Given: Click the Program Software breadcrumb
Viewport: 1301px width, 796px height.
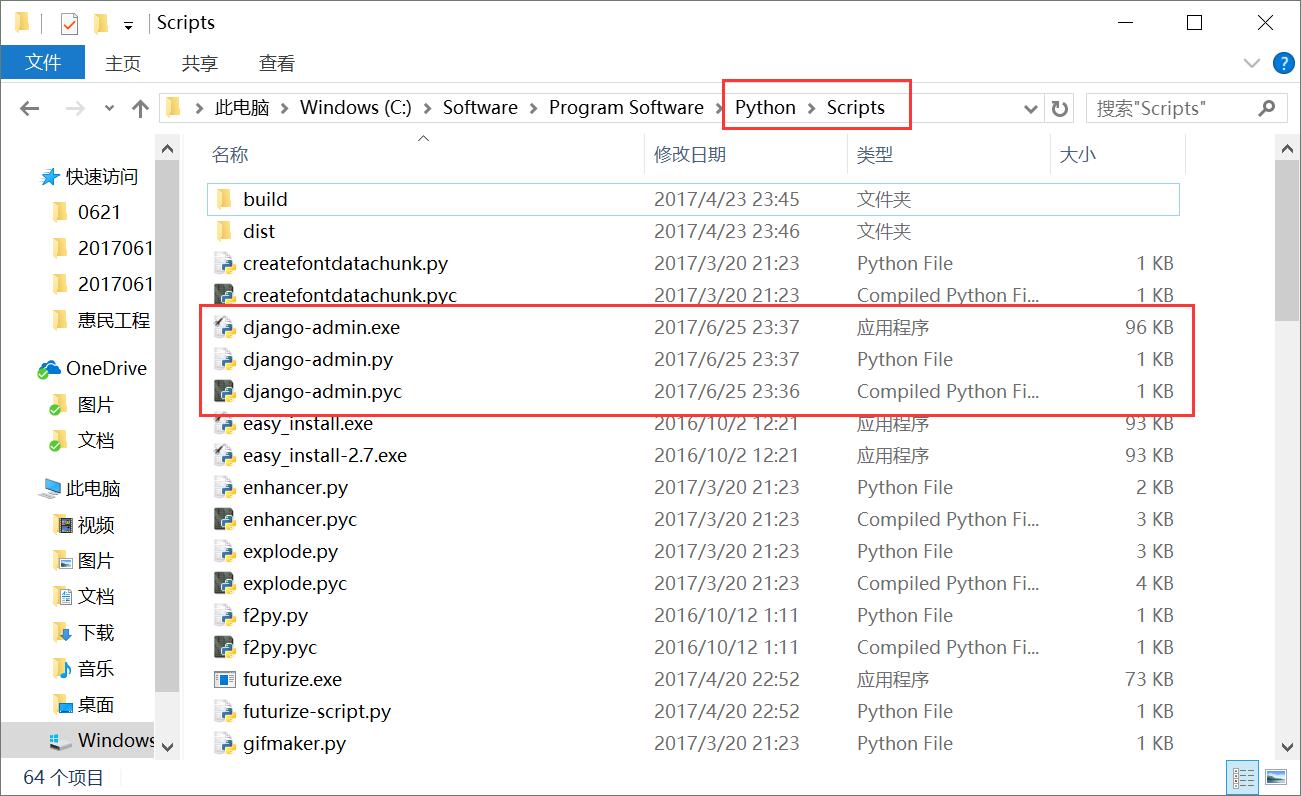Looking at the screenshot, I should (x=626, y=108).
